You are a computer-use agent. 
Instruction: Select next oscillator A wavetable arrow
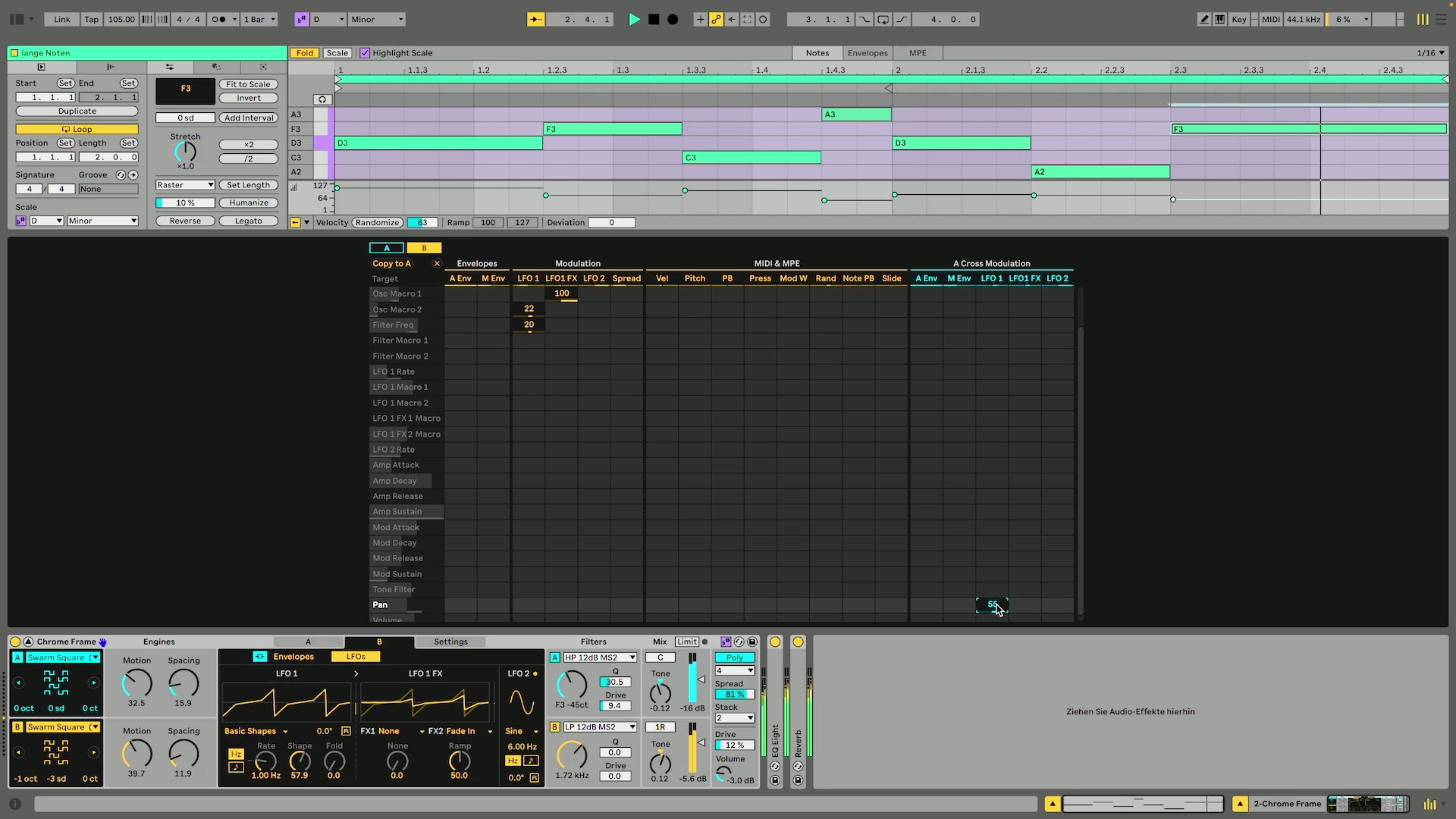pos(93,683)
